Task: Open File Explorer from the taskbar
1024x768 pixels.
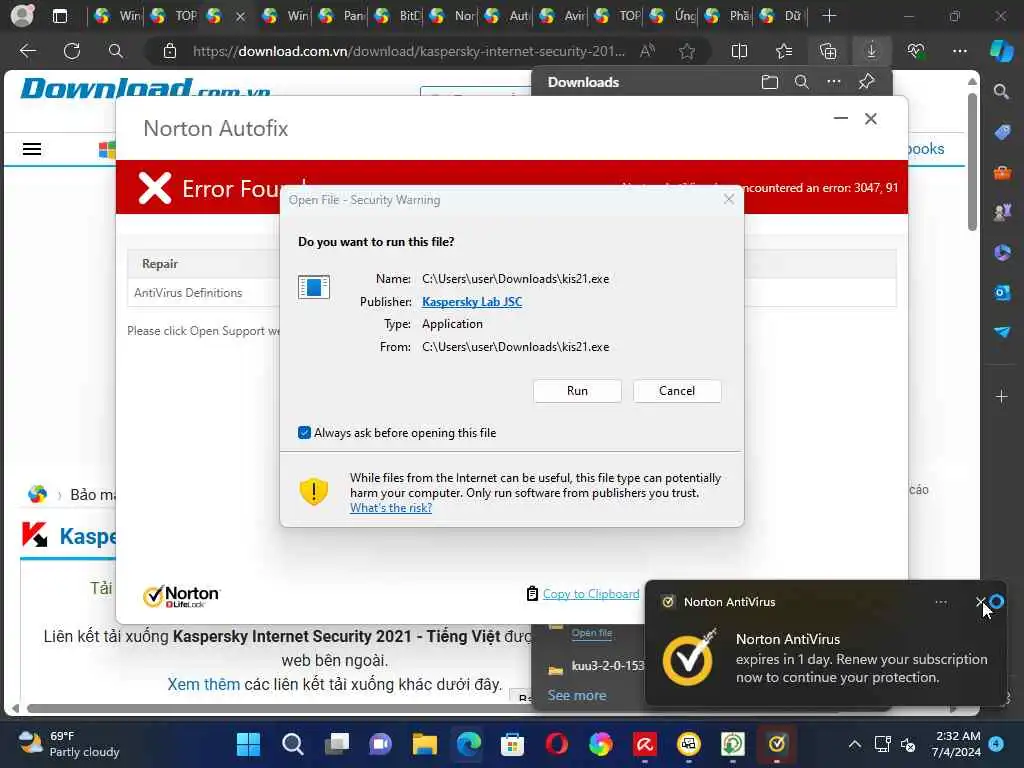Action: 424,744
